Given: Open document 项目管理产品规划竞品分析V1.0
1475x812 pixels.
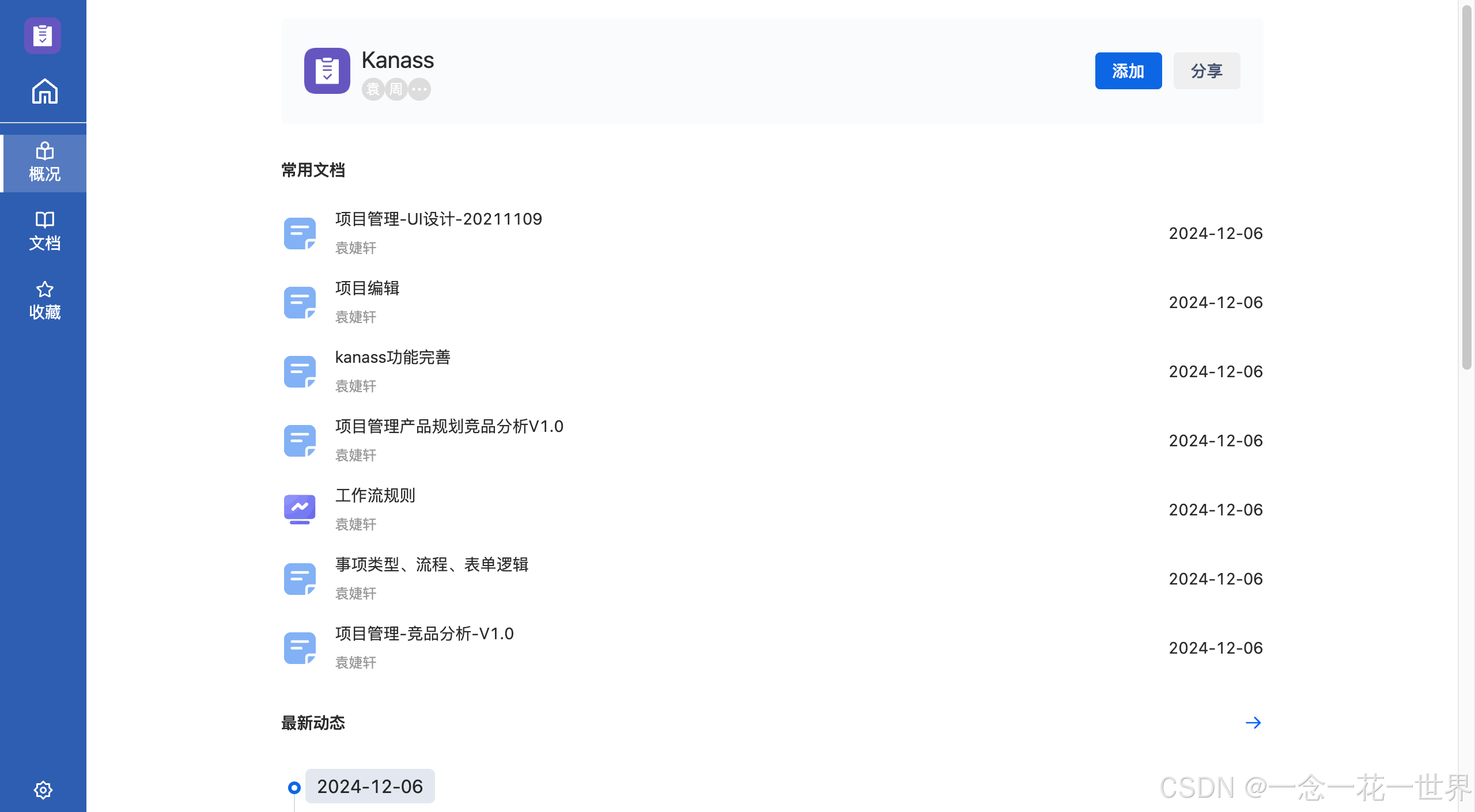Looking at the screenshot, I should [449, 426].
